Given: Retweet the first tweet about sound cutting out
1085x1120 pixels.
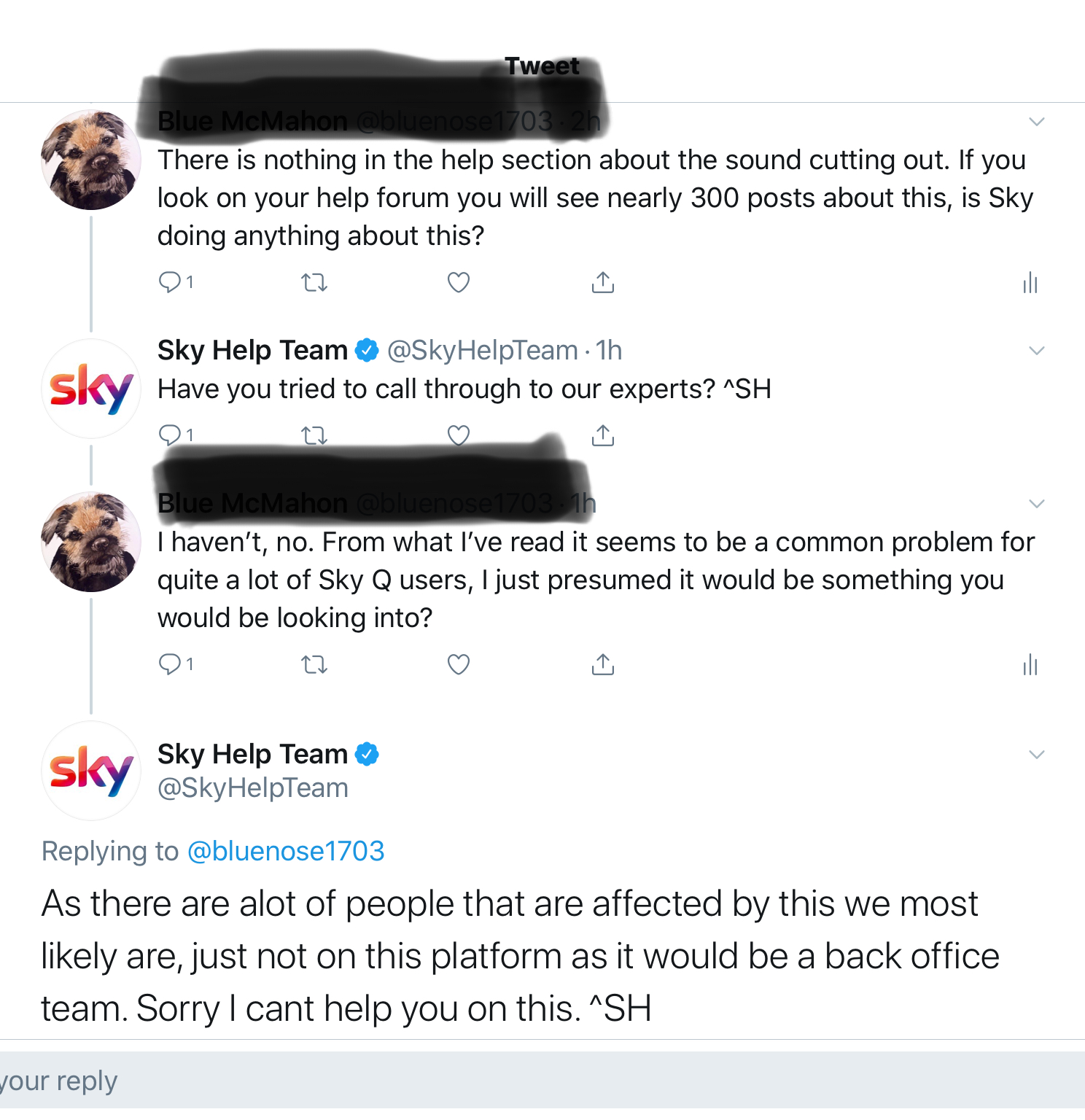Looking at the screenshot, I should coord(314,282).
